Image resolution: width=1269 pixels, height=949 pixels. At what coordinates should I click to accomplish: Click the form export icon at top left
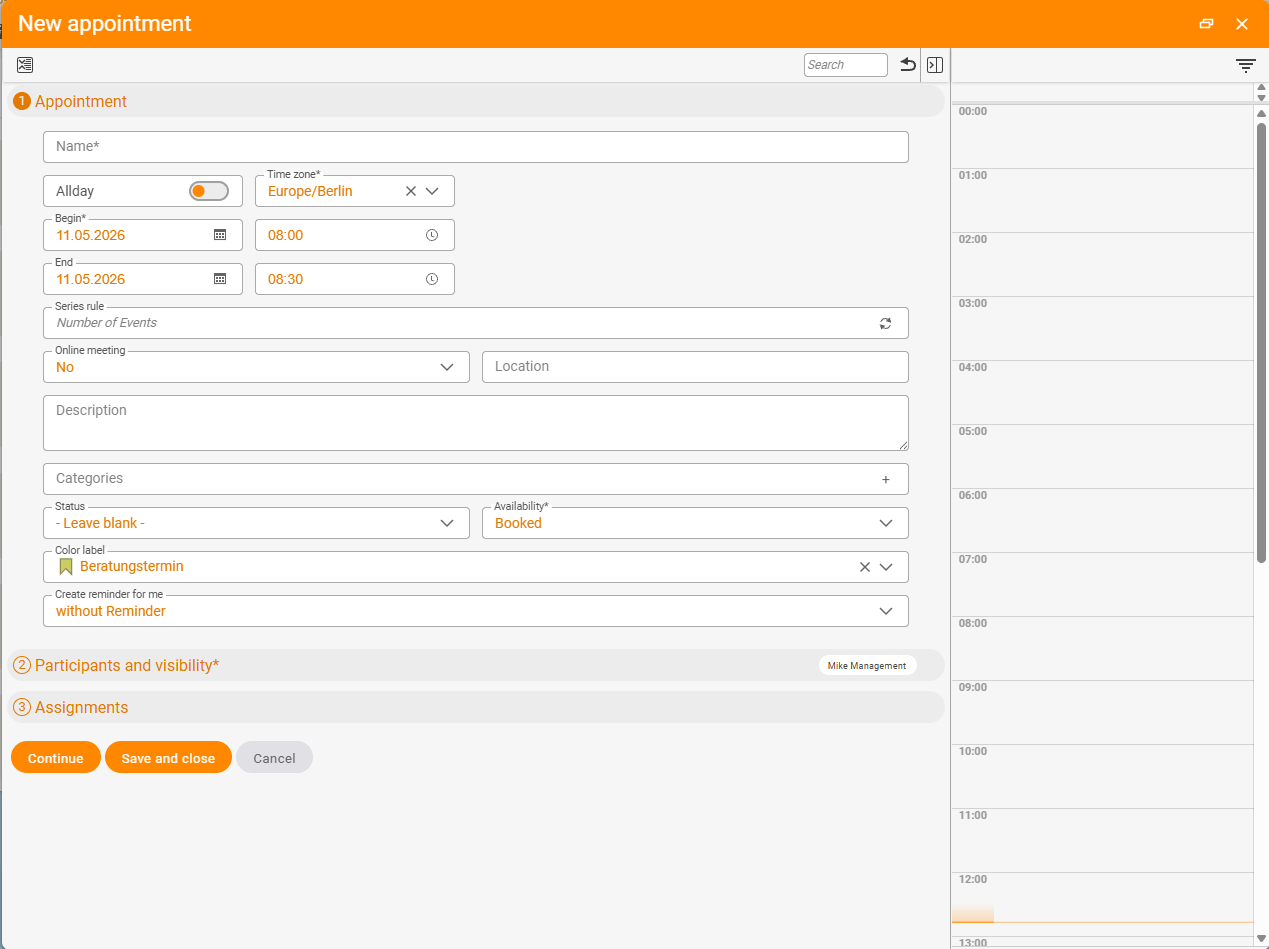(x=25, y=65)
